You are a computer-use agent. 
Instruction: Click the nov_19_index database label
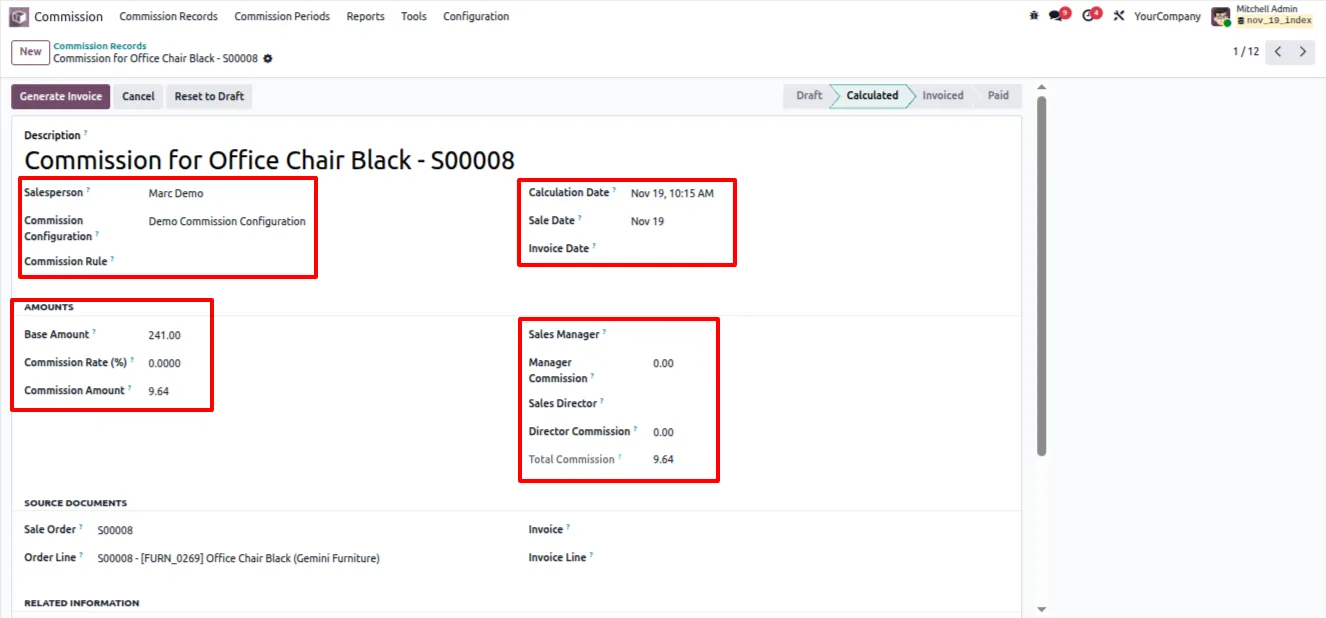[x=1274, y=21]
